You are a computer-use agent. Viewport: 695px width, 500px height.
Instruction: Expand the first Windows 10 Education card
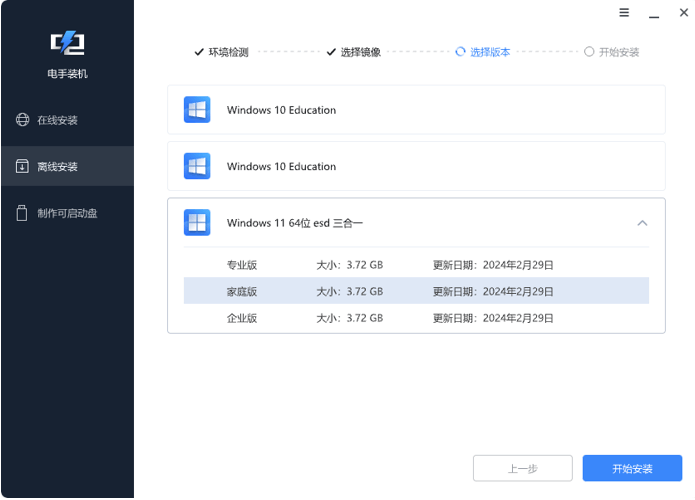click(x=416, y=109)
